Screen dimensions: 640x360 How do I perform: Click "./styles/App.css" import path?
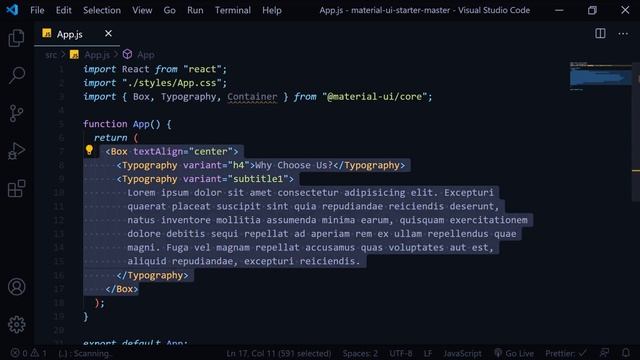[x=171, y=83]
